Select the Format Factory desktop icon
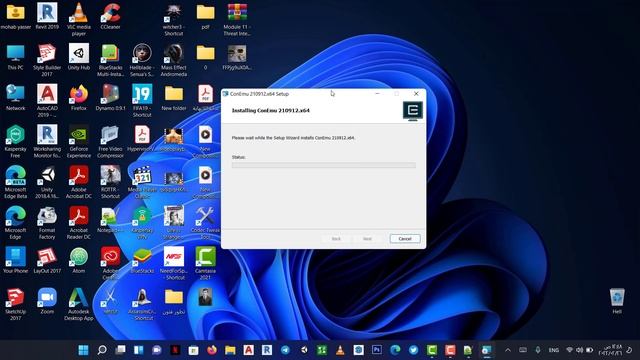This screenshot has width=640, height=360. point(47,222)
